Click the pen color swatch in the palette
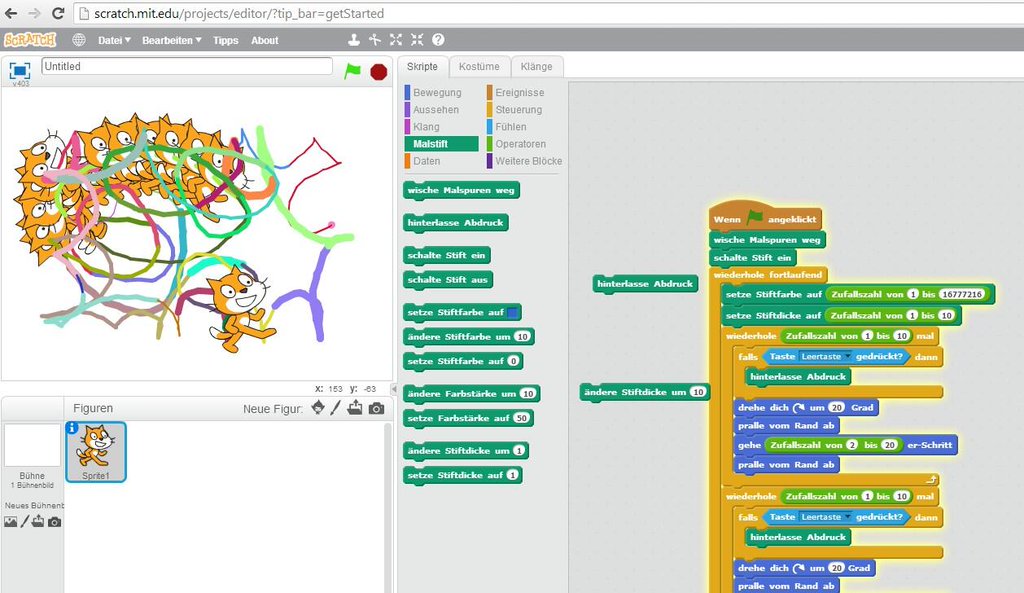This screenshot has width=1024, height=593. coord(513,313)
